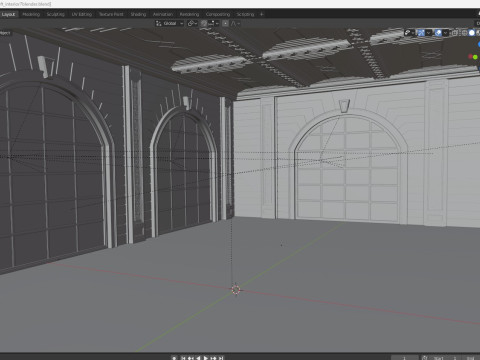This screenshot has width=480, height=360.
Task: Jump to start frame of timeline
Action: coord(183,358)
